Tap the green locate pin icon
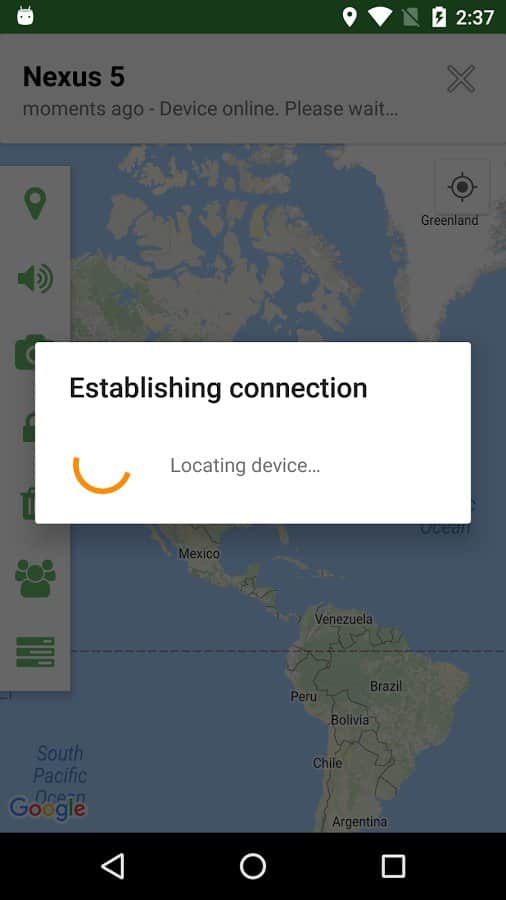Viewport: 506px width, 900px height. point(35,203)
